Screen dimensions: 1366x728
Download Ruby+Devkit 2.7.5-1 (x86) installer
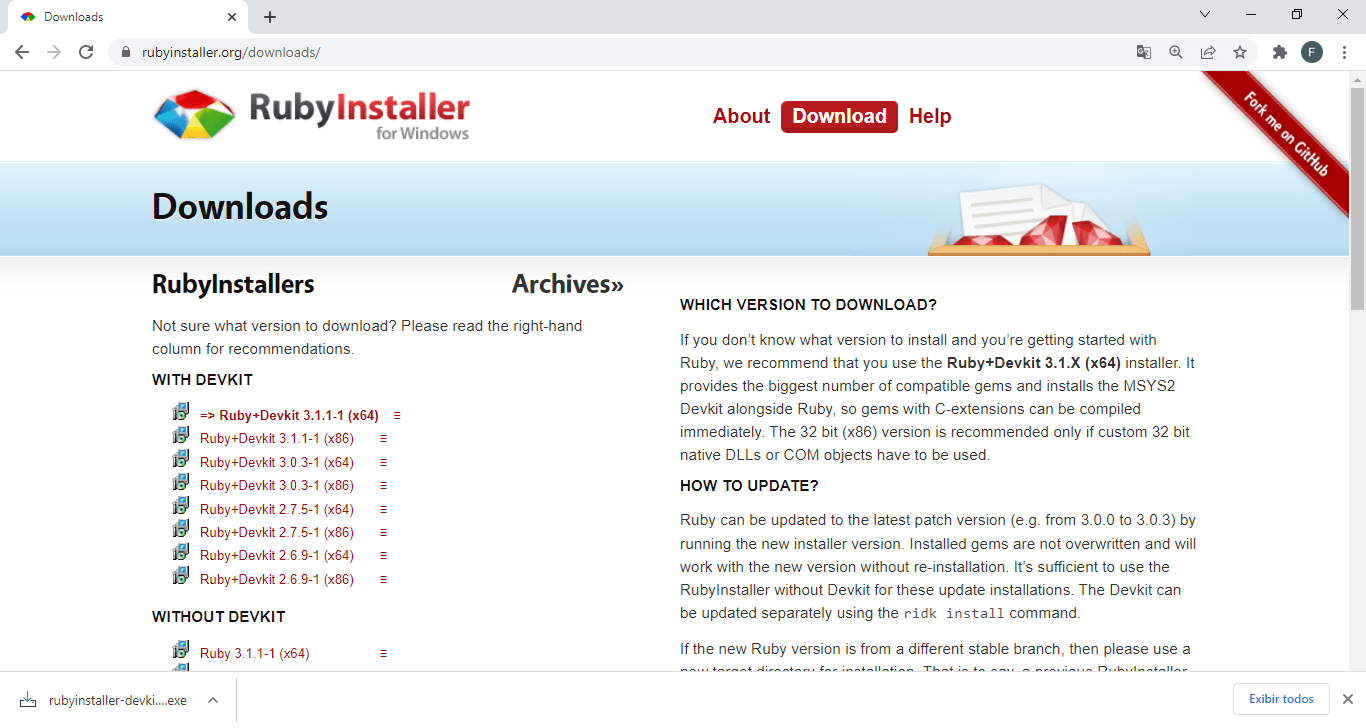pos(277,532)
